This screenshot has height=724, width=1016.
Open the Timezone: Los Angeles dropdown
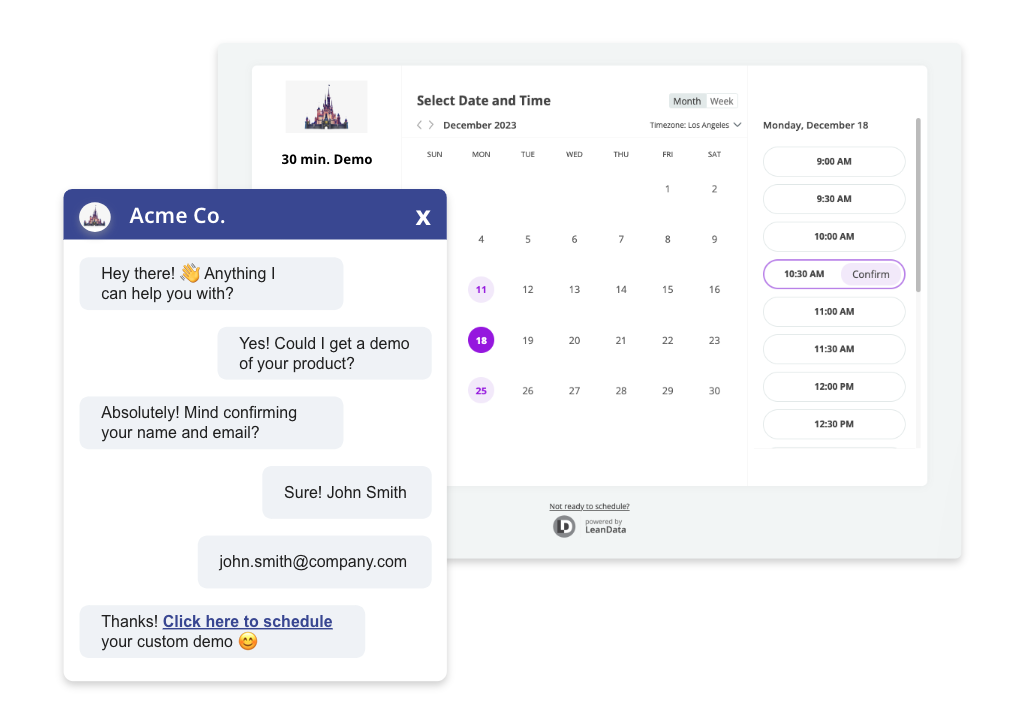695,125
